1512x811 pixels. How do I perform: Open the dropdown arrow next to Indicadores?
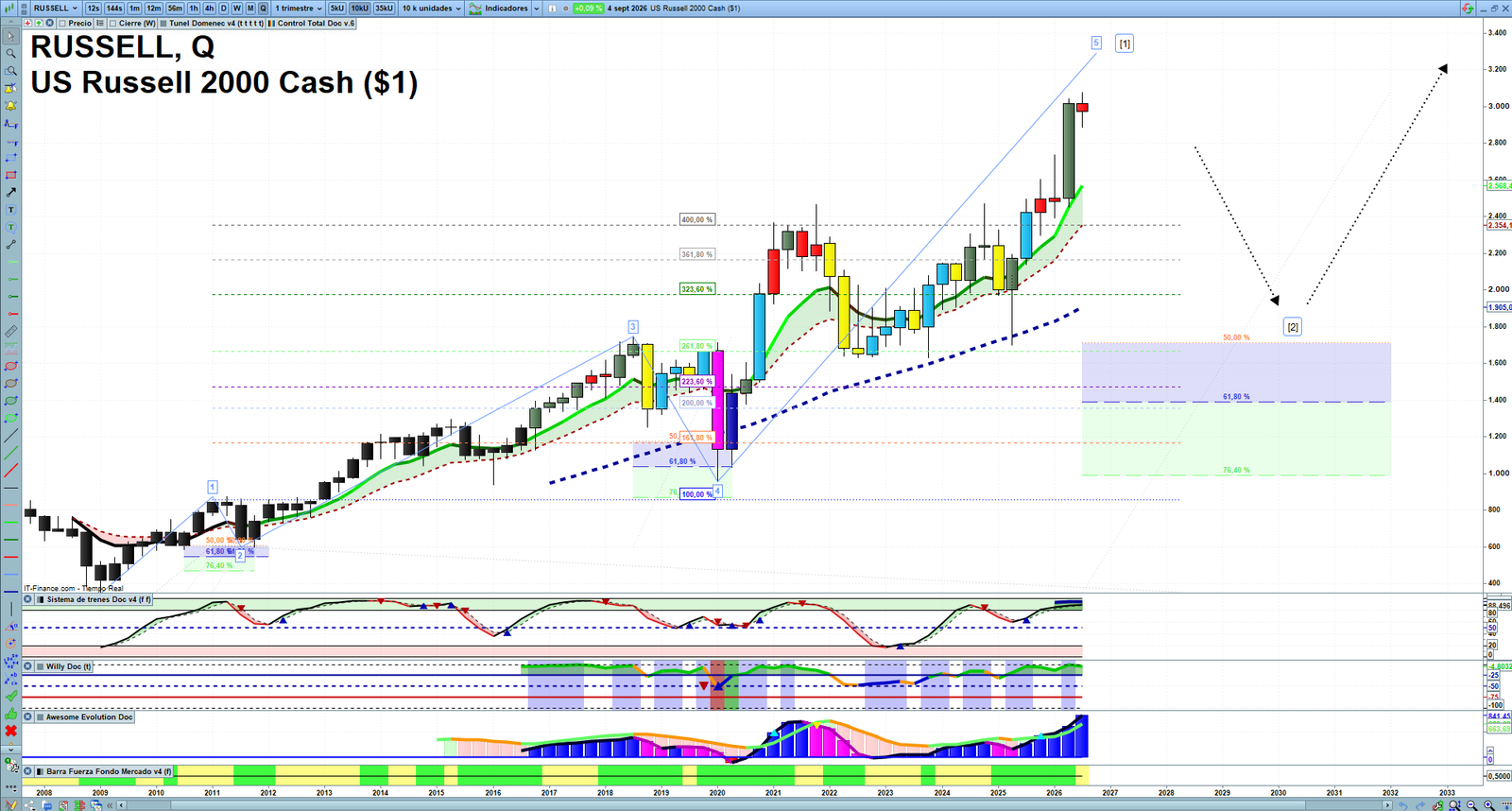(x=537, y=9)
